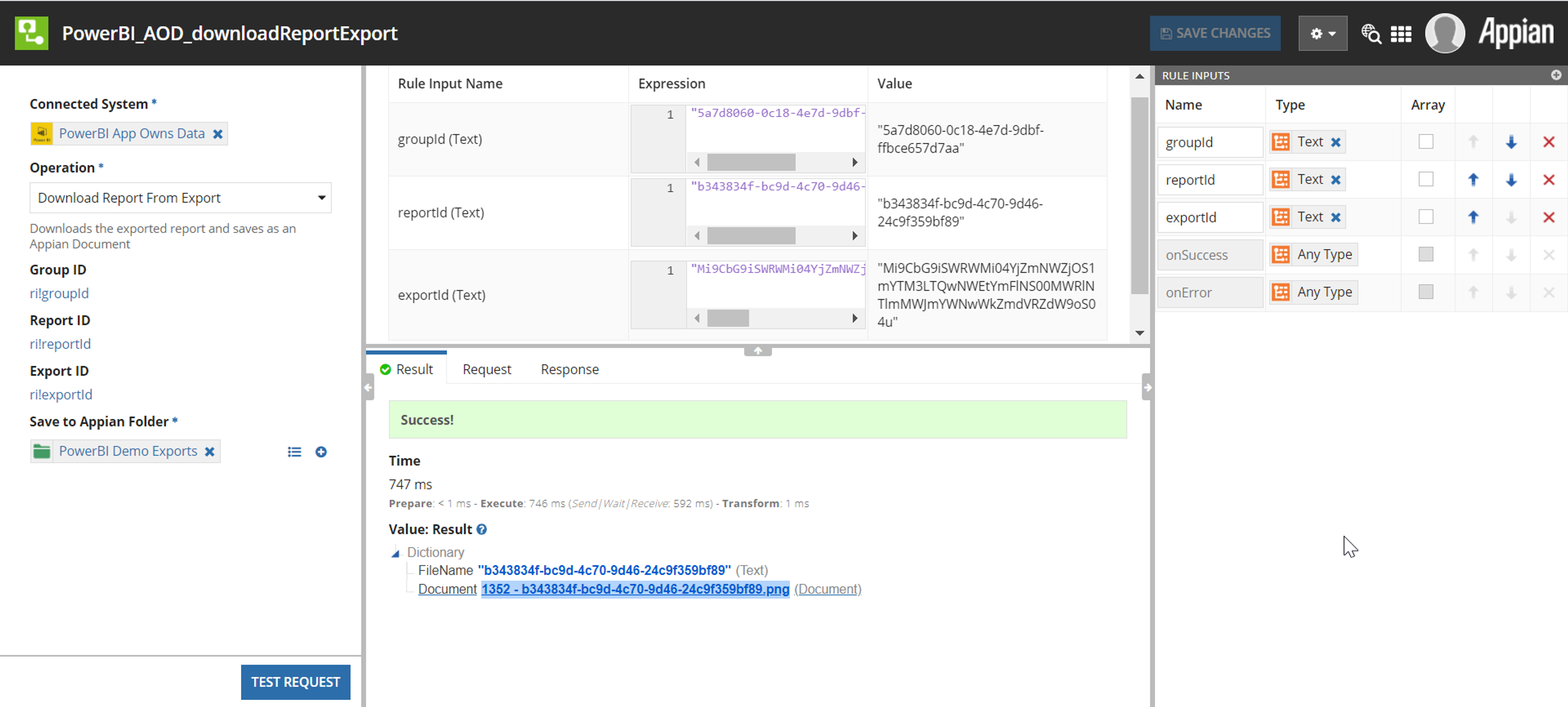Image resolution: width=1568 pixels, height=707 pixels.
Task: Delete the groupId rule input
Action: pyautogui.click(x=1548, y=142)
